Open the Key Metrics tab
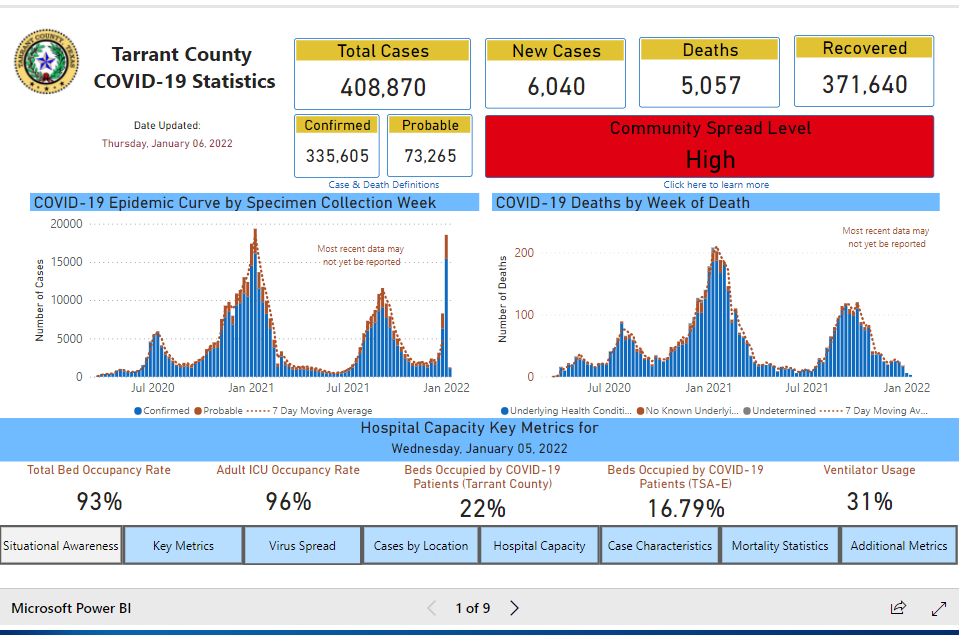962x635 pixels. pos(183,545)
